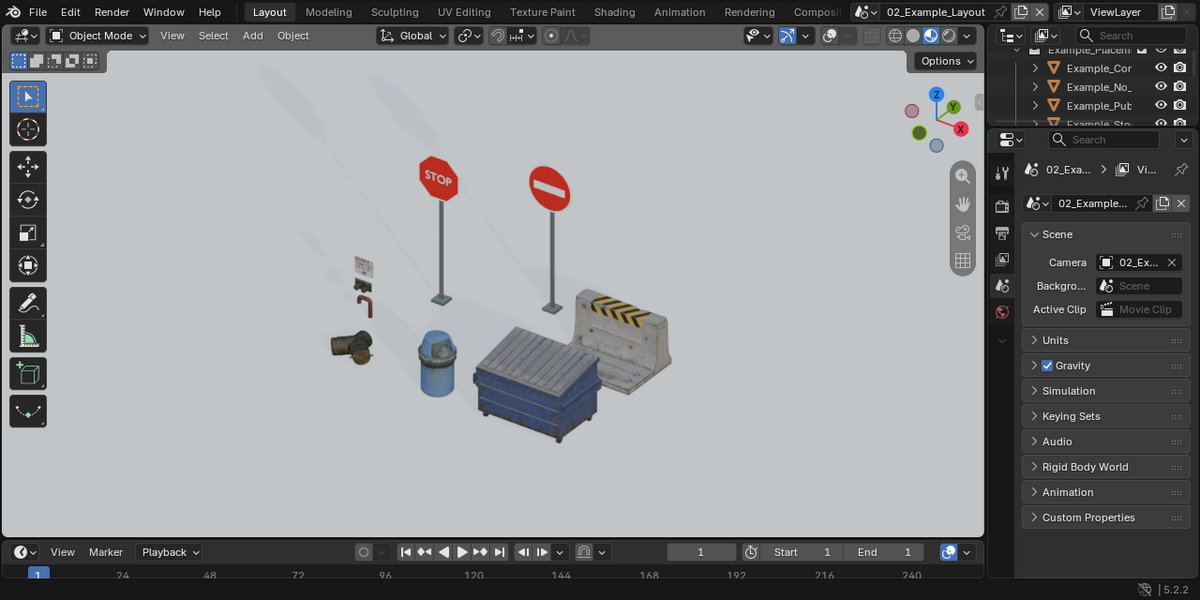
Task: Toggle the Gravity checkbox
Action: (1047, 366)
